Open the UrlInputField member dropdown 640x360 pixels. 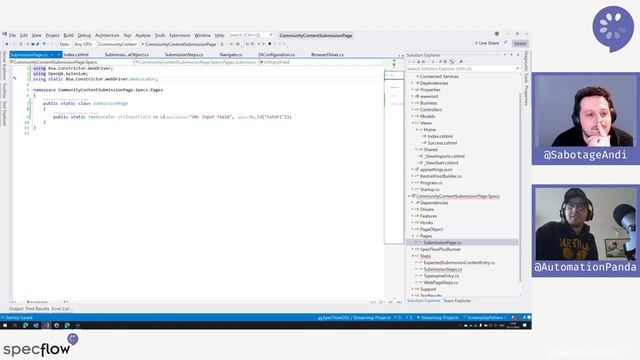[x=322, y=62]
